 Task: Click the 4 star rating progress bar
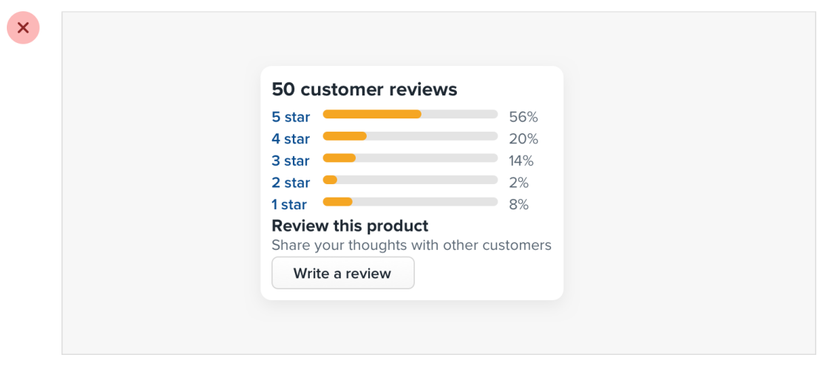[x=410, y=136]
